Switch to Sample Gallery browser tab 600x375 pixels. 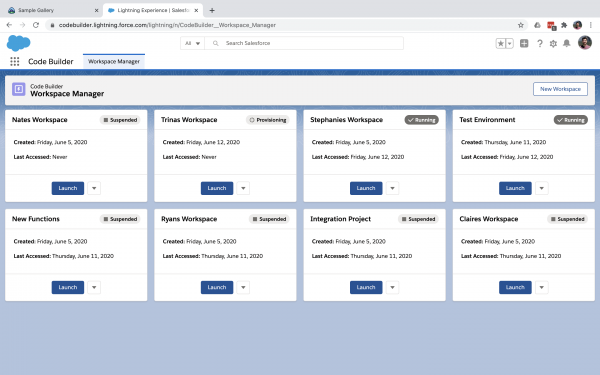(x=36, y=10)
